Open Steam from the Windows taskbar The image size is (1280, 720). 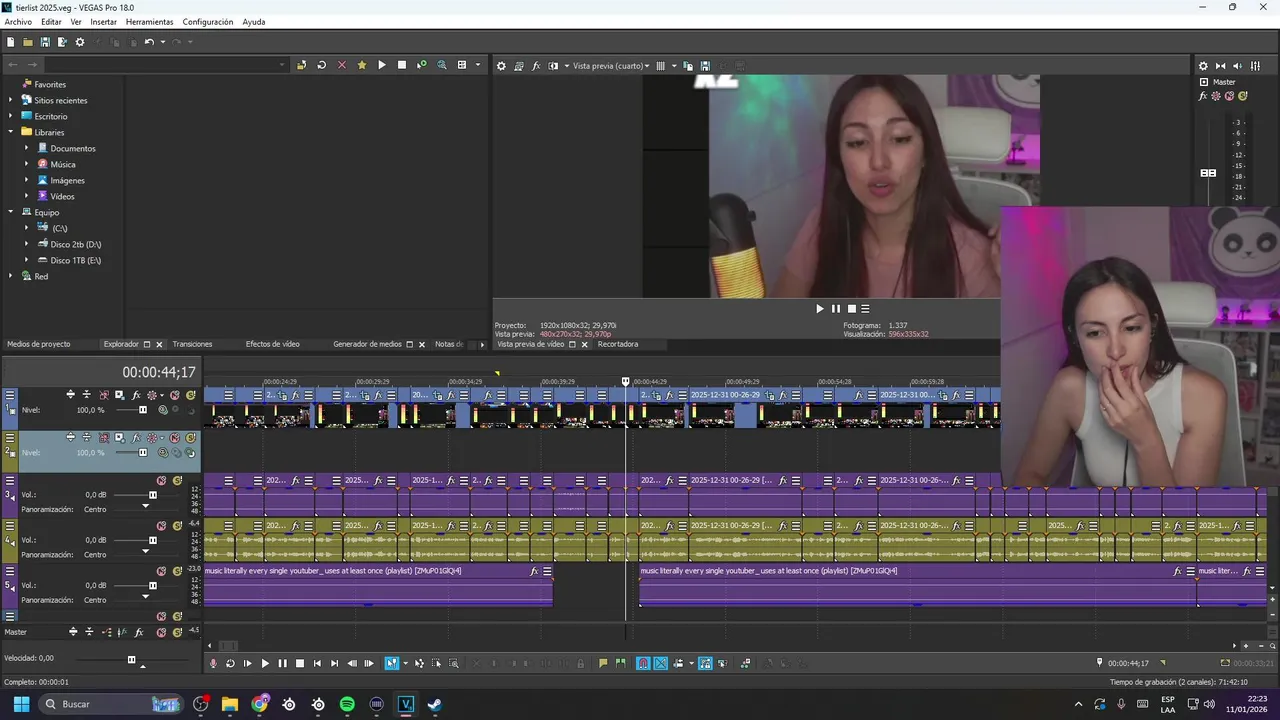[434, 704]
